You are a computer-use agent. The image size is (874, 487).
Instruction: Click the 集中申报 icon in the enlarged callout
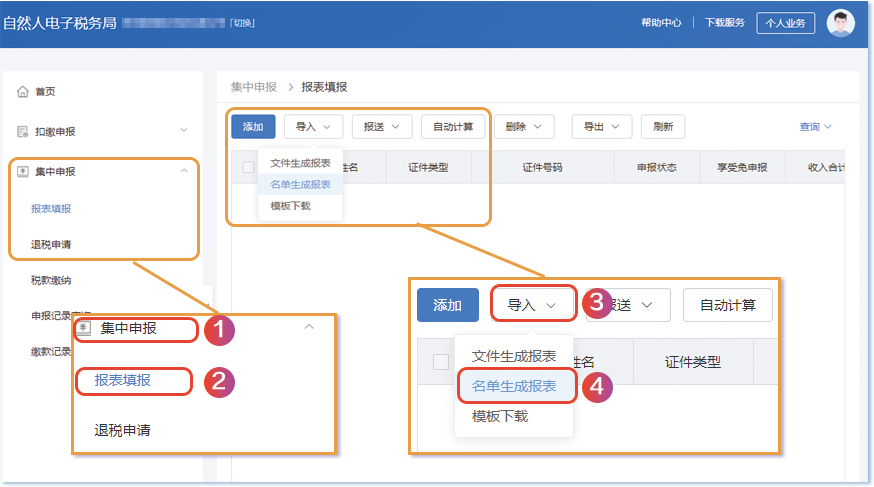click(85, 328)
